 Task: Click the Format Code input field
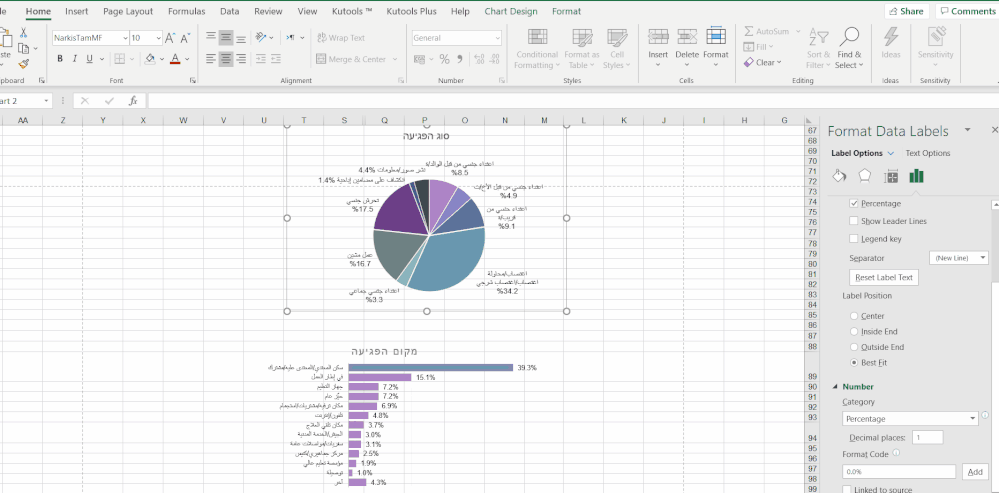pos(899,472)
